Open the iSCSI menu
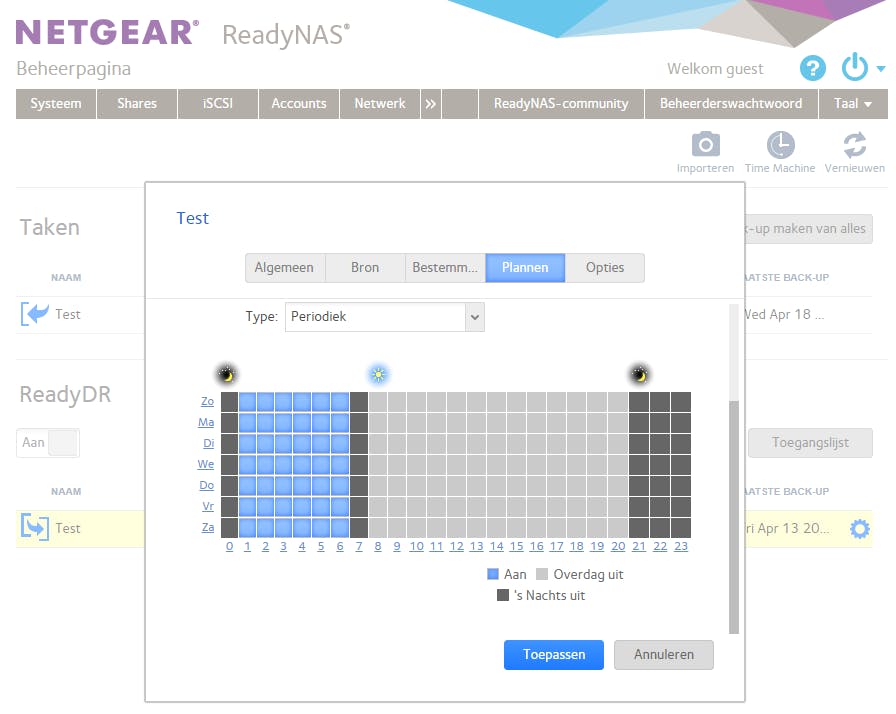 [x=218, y=103]
